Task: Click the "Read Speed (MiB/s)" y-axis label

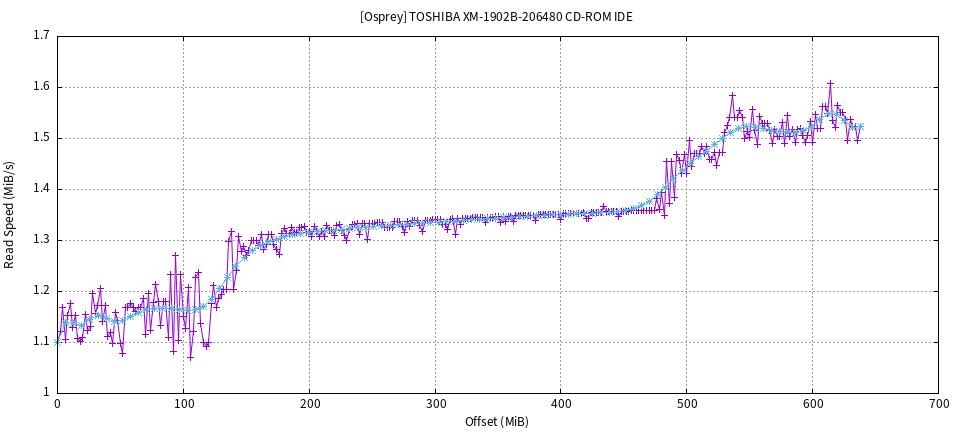Action: click(x=10, y=214)
